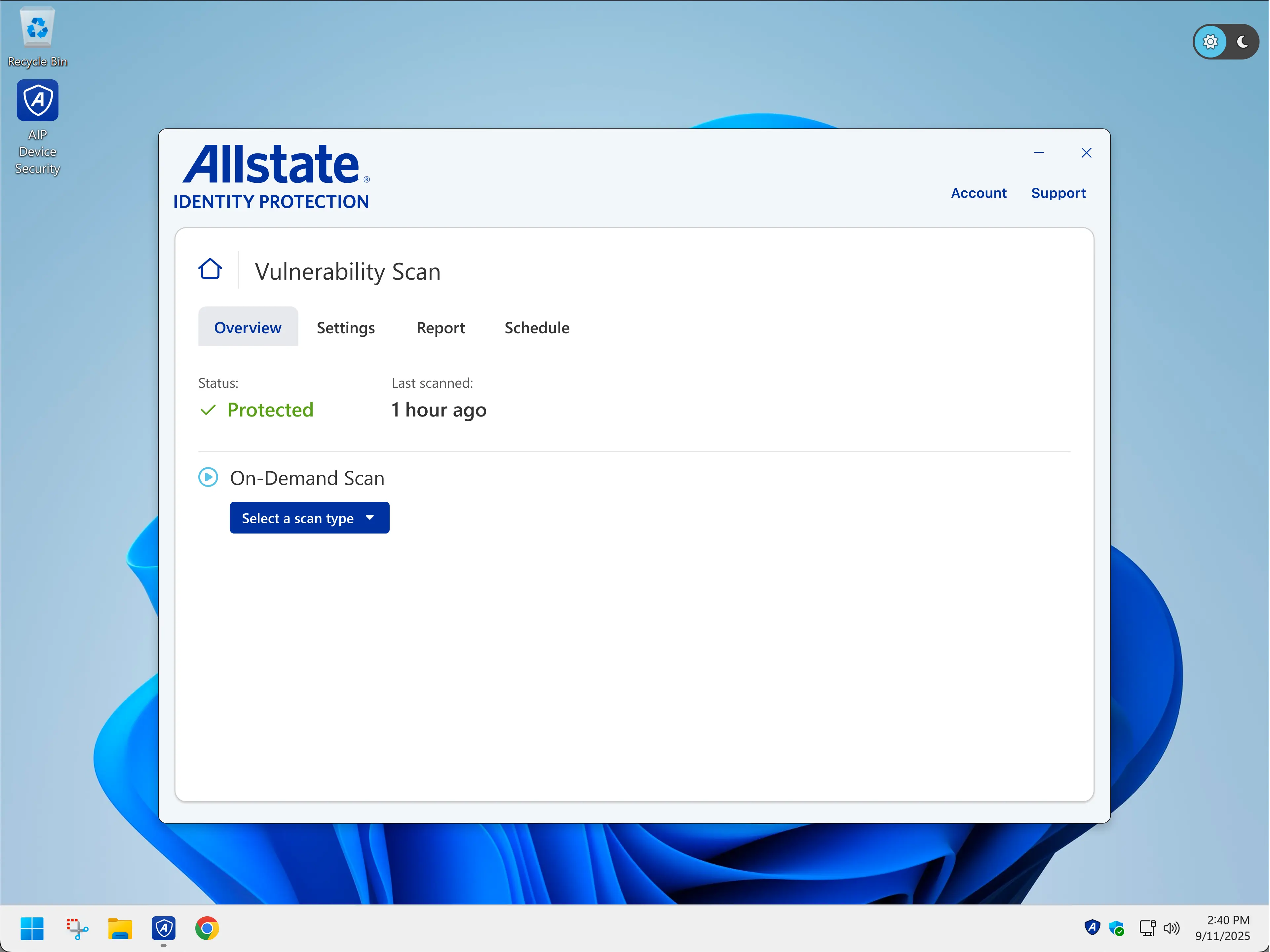
Task: Click the On-Demand Scan heading
Action: point(307,478)
